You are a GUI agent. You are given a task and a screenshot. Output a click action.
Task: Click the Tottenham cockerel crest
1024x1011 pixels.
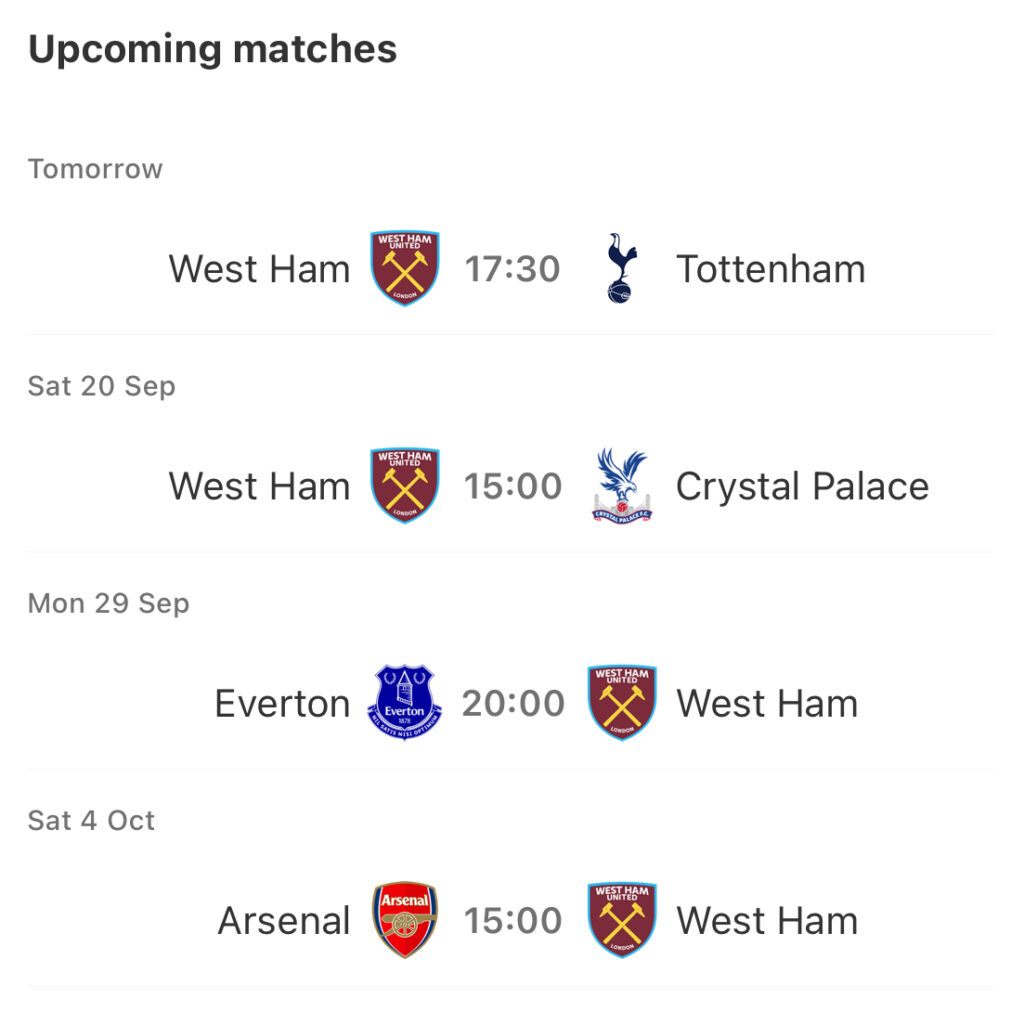coord(622,268)
